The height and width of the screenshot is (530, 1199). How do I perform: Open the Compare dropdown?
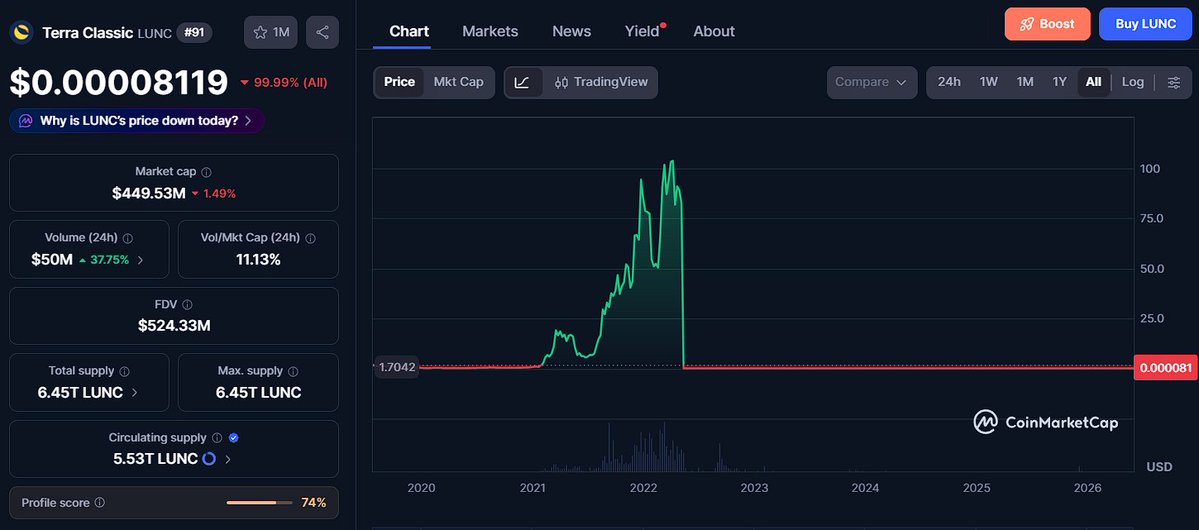click(x=872, y=83)
